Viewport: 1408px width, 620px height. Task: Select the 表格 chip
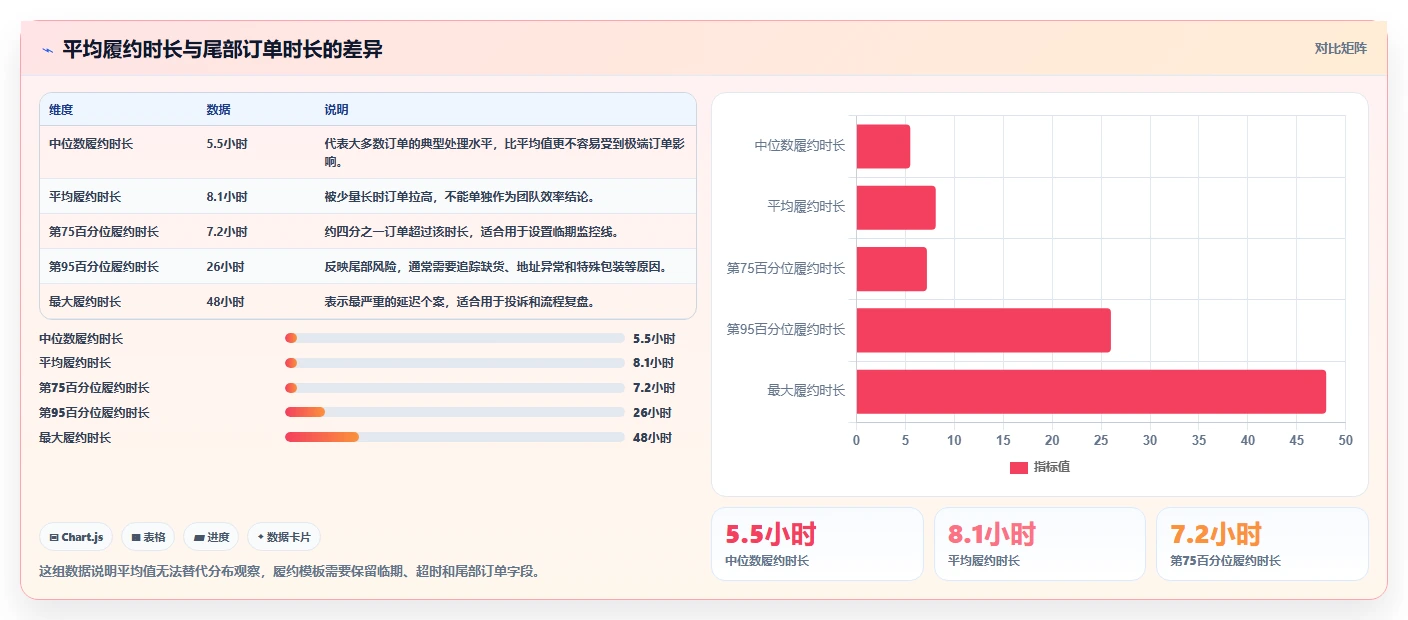148,537
